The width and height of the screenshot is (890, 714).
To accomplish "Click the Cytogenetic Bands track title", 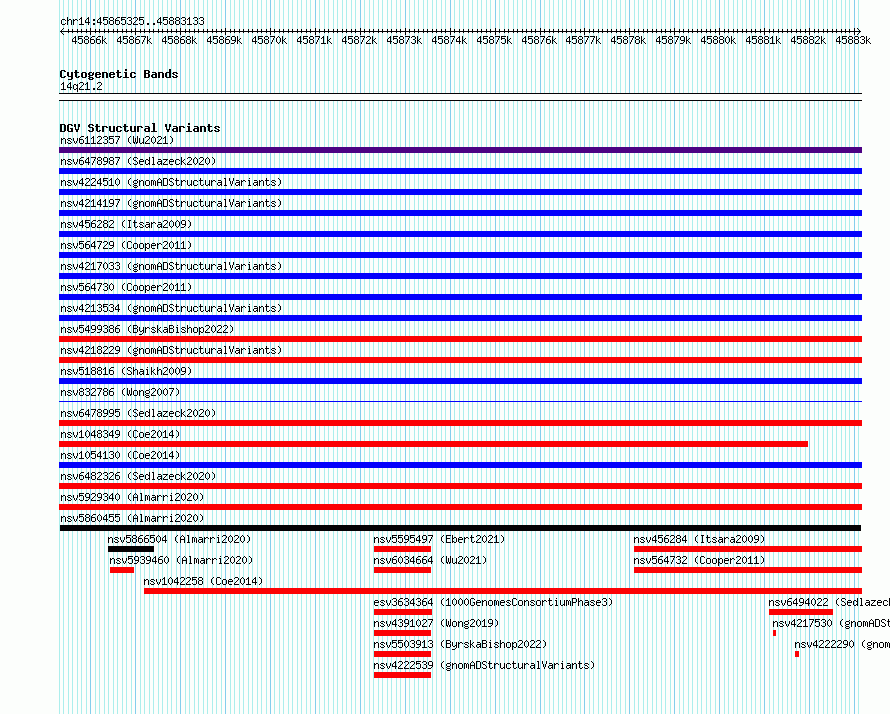I will [119, 74].
